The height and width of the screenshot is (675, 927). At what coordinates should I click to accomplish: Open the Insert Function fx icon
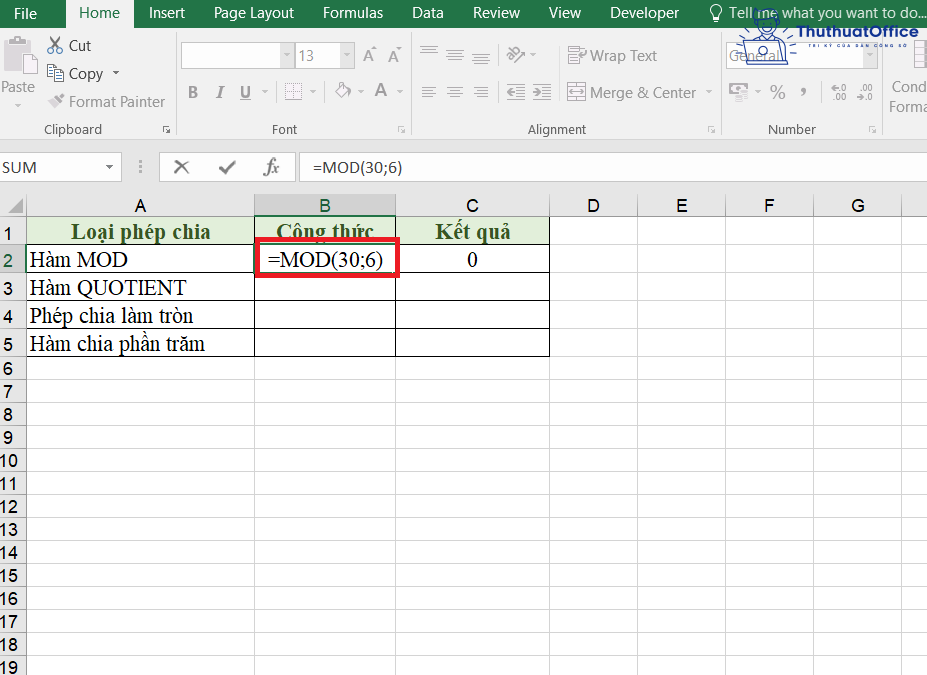(x=271, y=167)
